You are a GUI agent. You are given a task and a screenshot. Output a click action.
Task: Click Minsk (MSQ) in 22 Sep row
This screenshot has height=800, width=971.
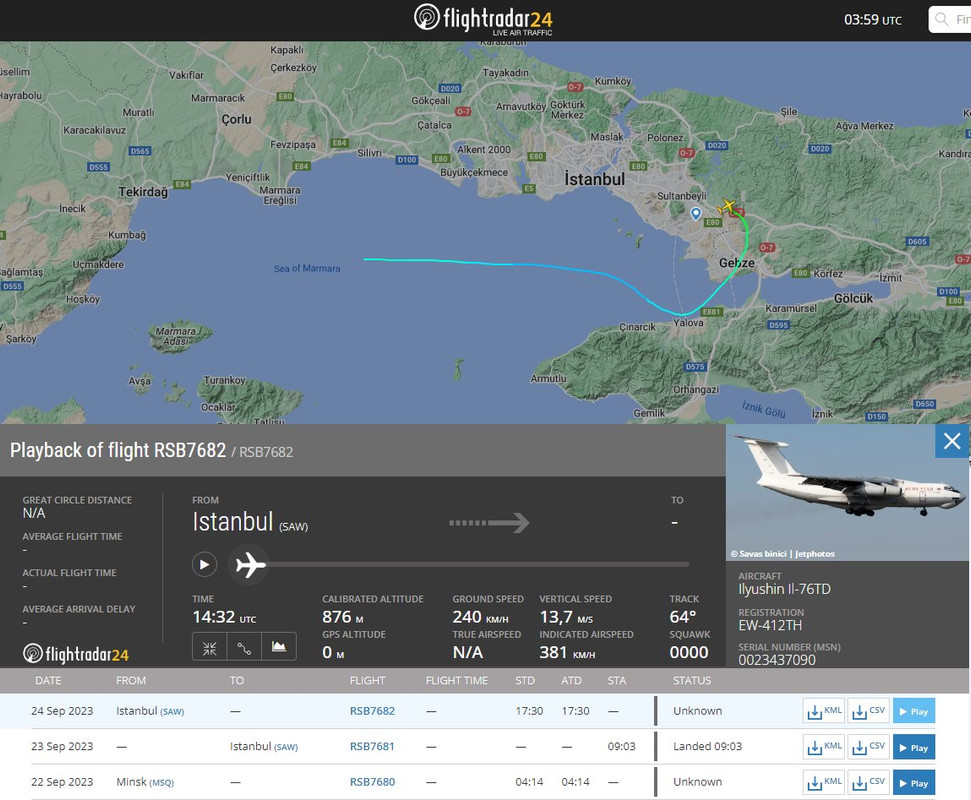tap(145, 782)
